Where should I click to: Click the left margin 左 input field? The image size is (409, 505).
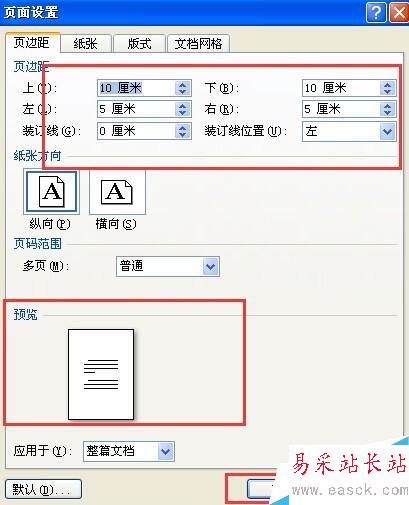(x=136, y=109)
